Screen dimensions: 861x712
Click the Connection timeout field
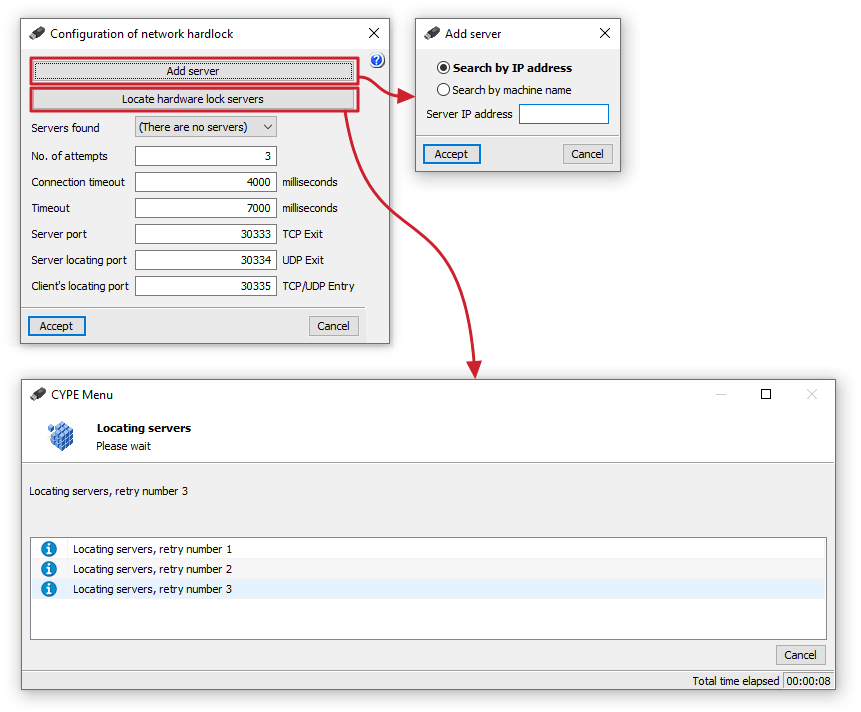tap(206, 182)
